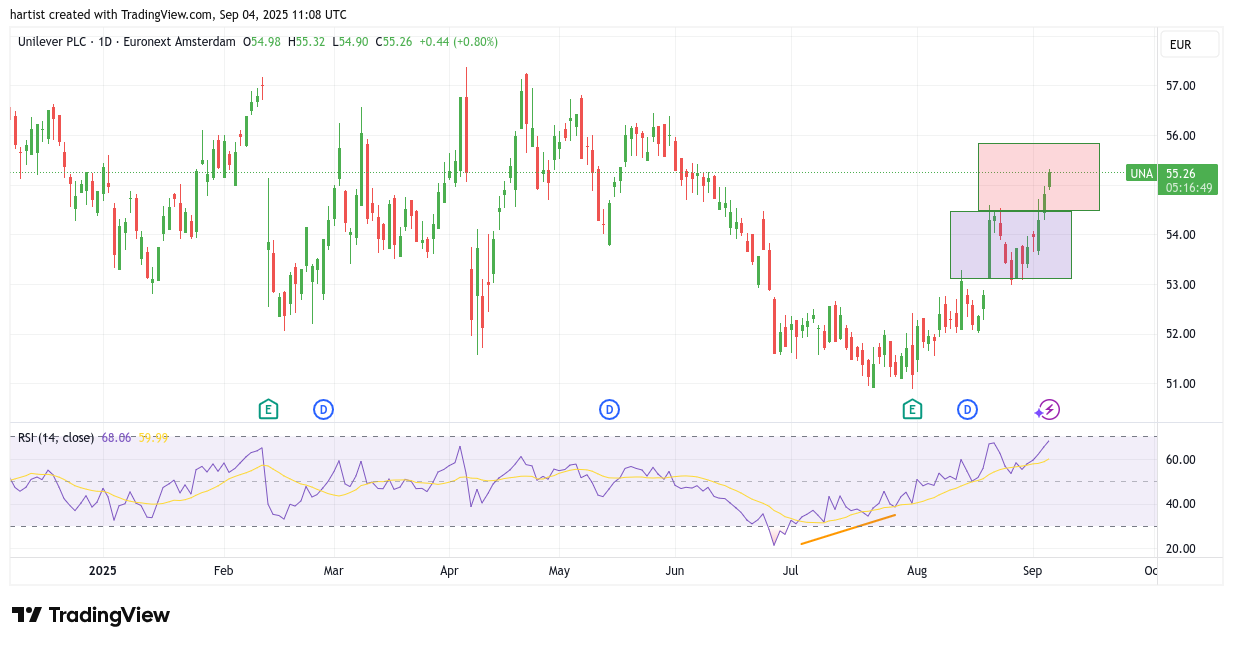Viewport: 1233px width, 645px height.
Task: Click the Mar label on time axis
Action: [x=334, y=571]
